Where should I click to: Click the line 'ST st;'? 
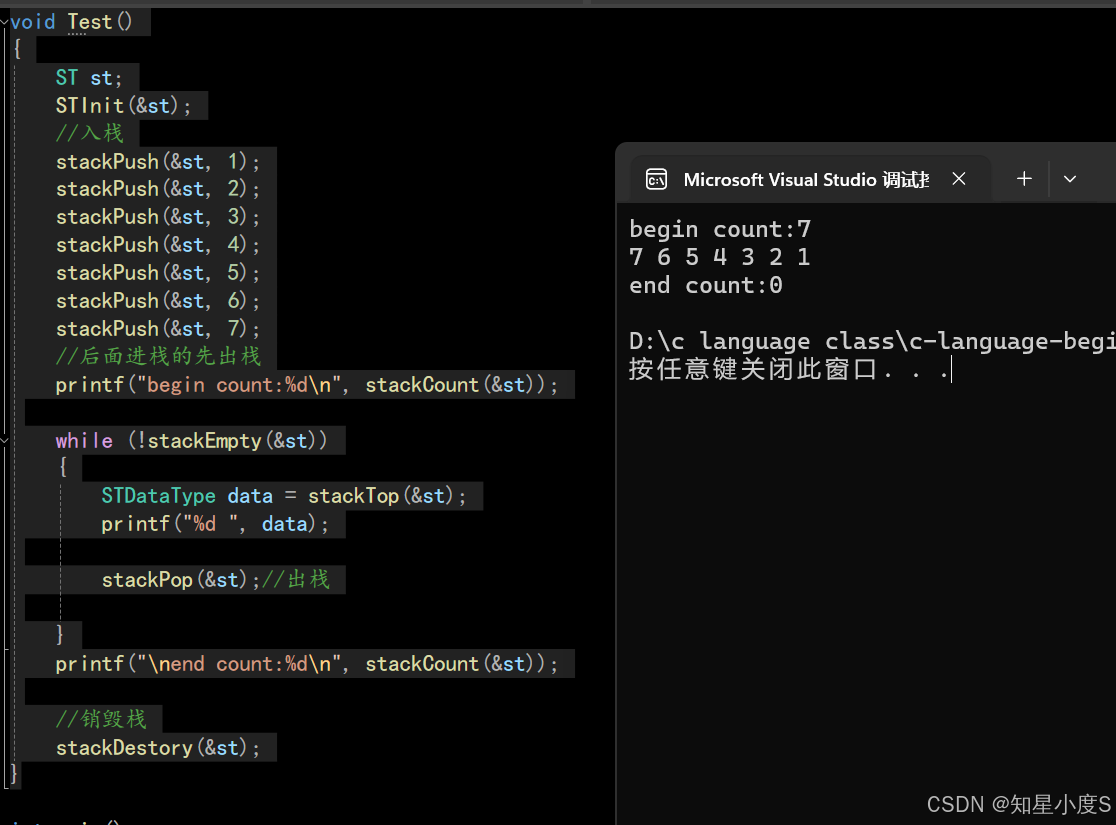click(x=89, y=78)
